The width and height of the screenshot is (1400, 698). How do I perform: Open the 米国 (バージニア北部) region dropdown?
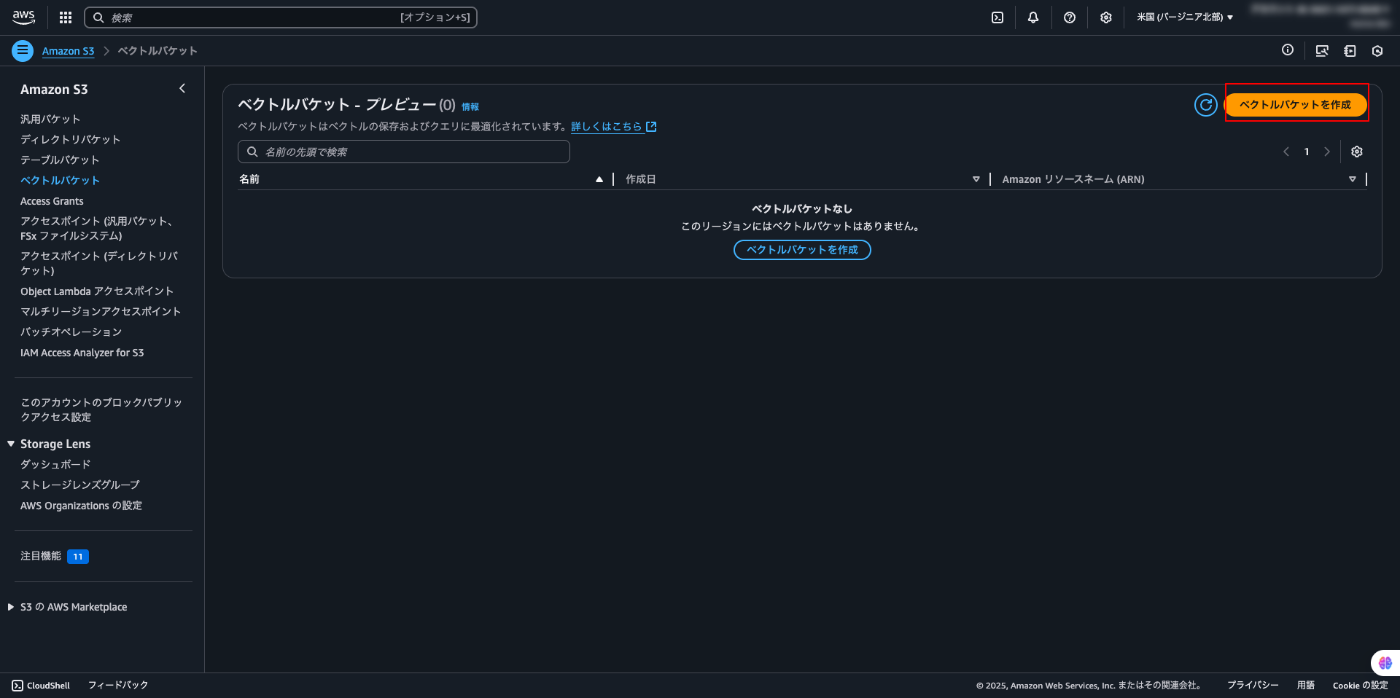(1185, 17)
